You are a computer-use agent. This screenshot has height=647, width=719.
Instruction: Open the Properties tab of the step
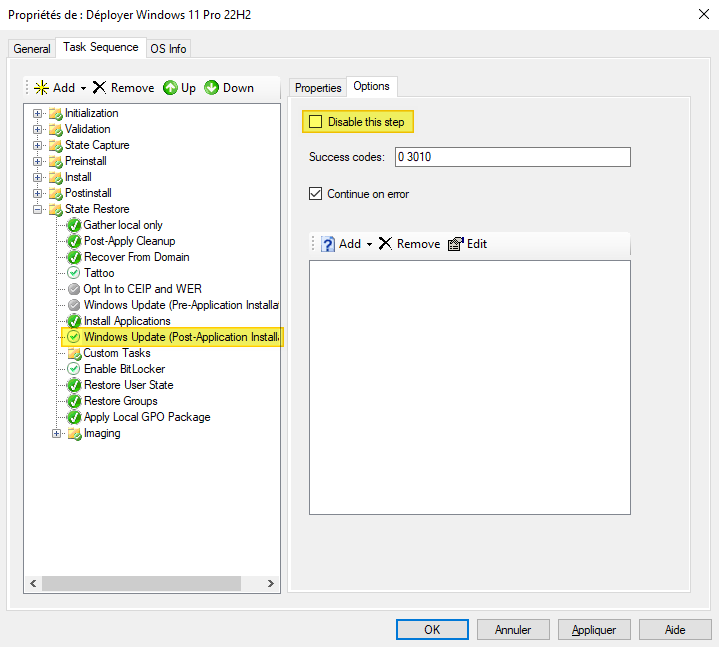[x=318, y=88]
